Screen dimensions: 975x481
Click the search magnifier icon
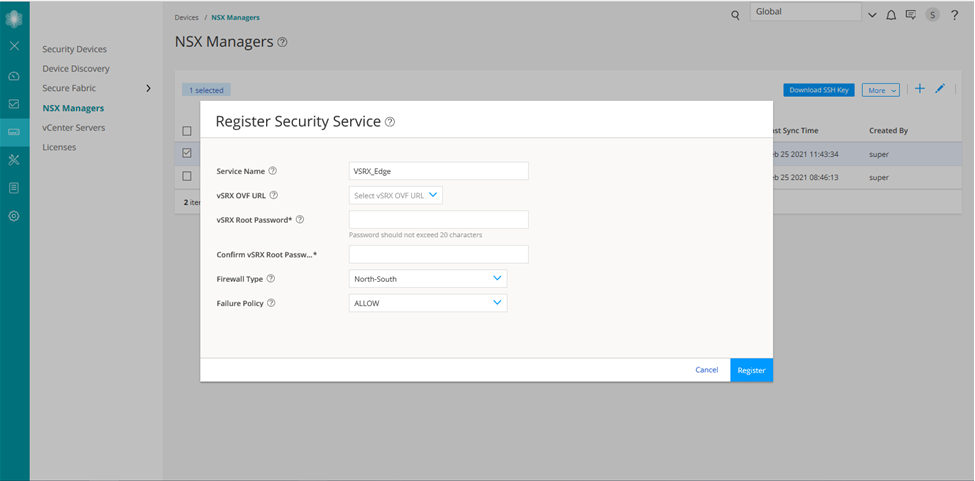[735, 15]
